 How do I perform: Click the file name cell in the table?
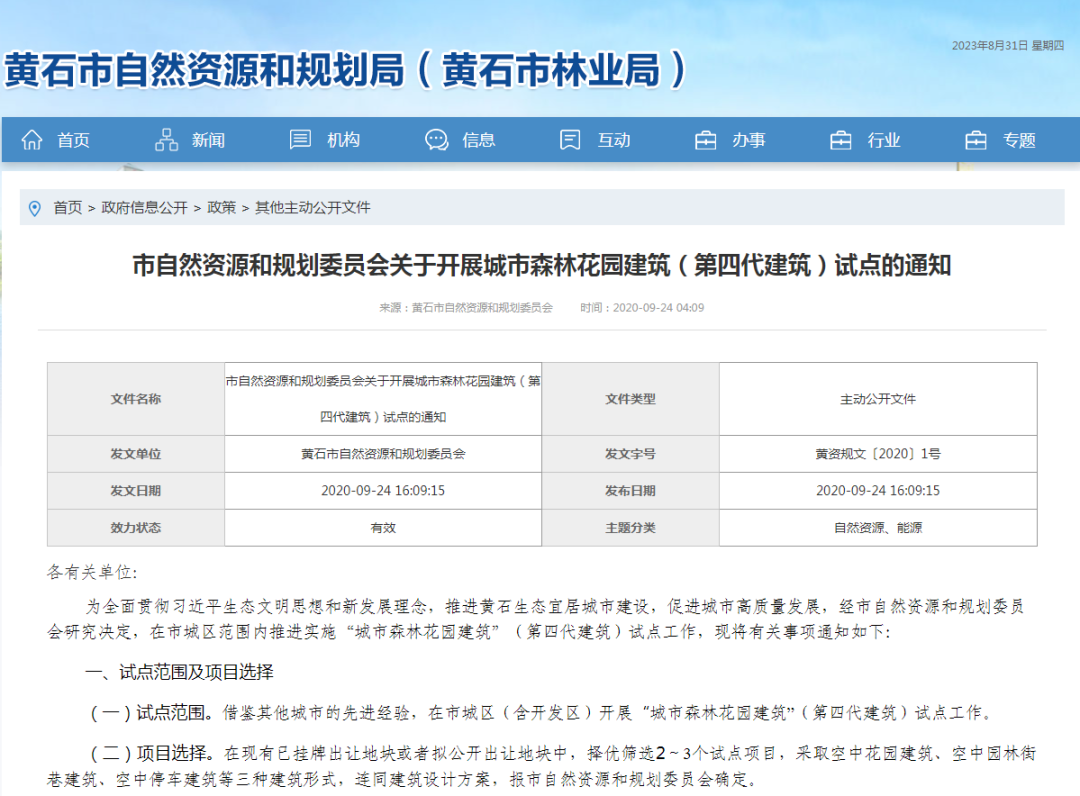[383, 399]
